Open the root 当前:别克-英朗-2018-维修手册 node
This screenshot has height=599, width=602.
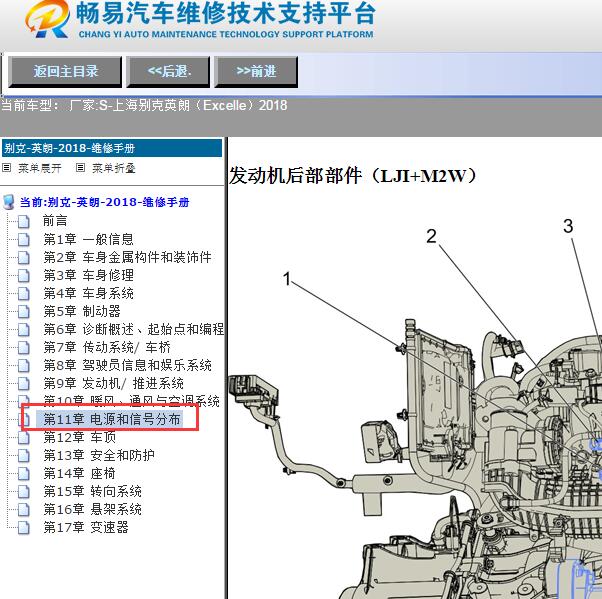(x=104, y=202)
